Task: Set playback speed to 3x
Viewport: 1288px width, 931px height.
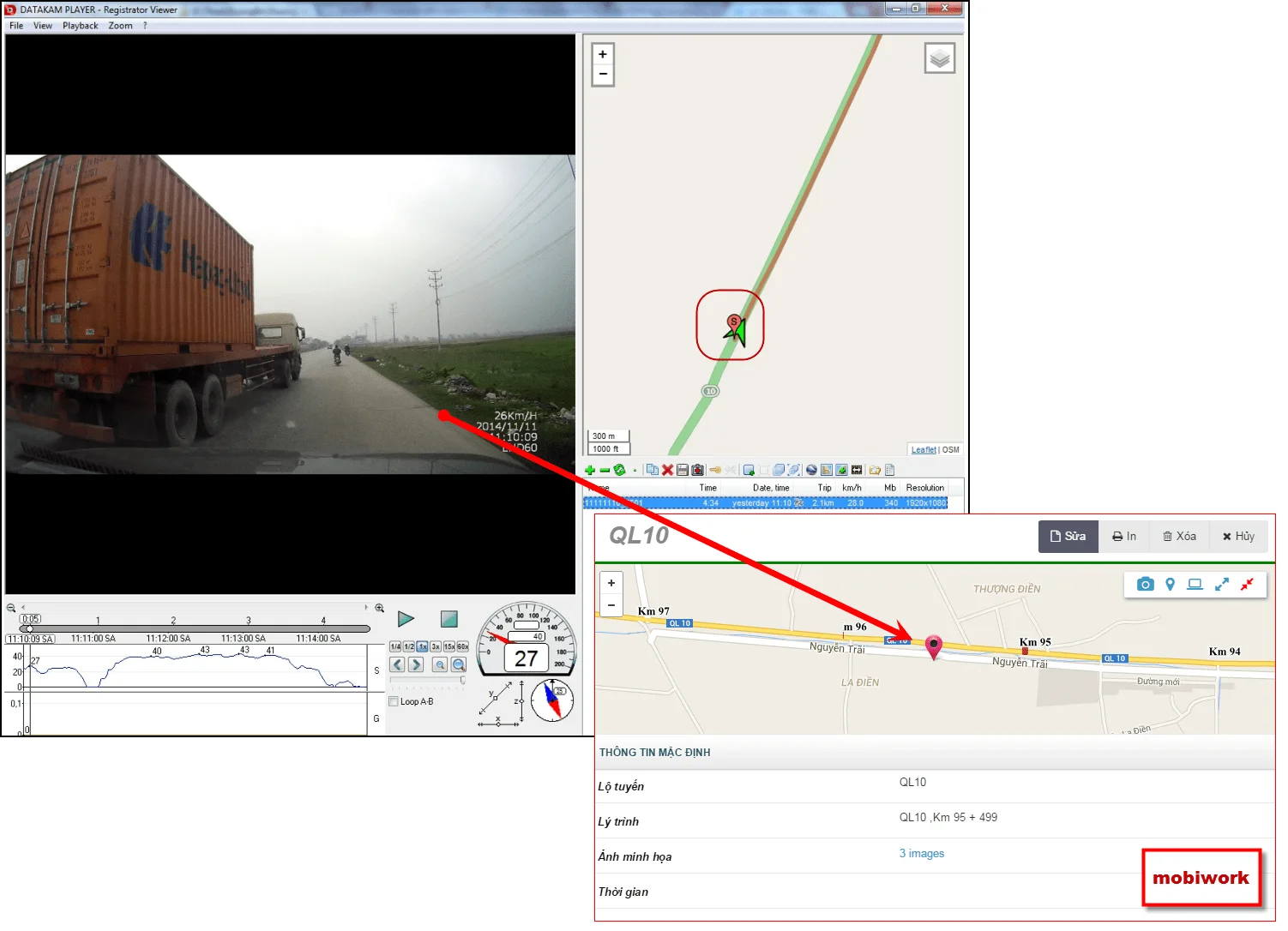Action: (436, 646)
